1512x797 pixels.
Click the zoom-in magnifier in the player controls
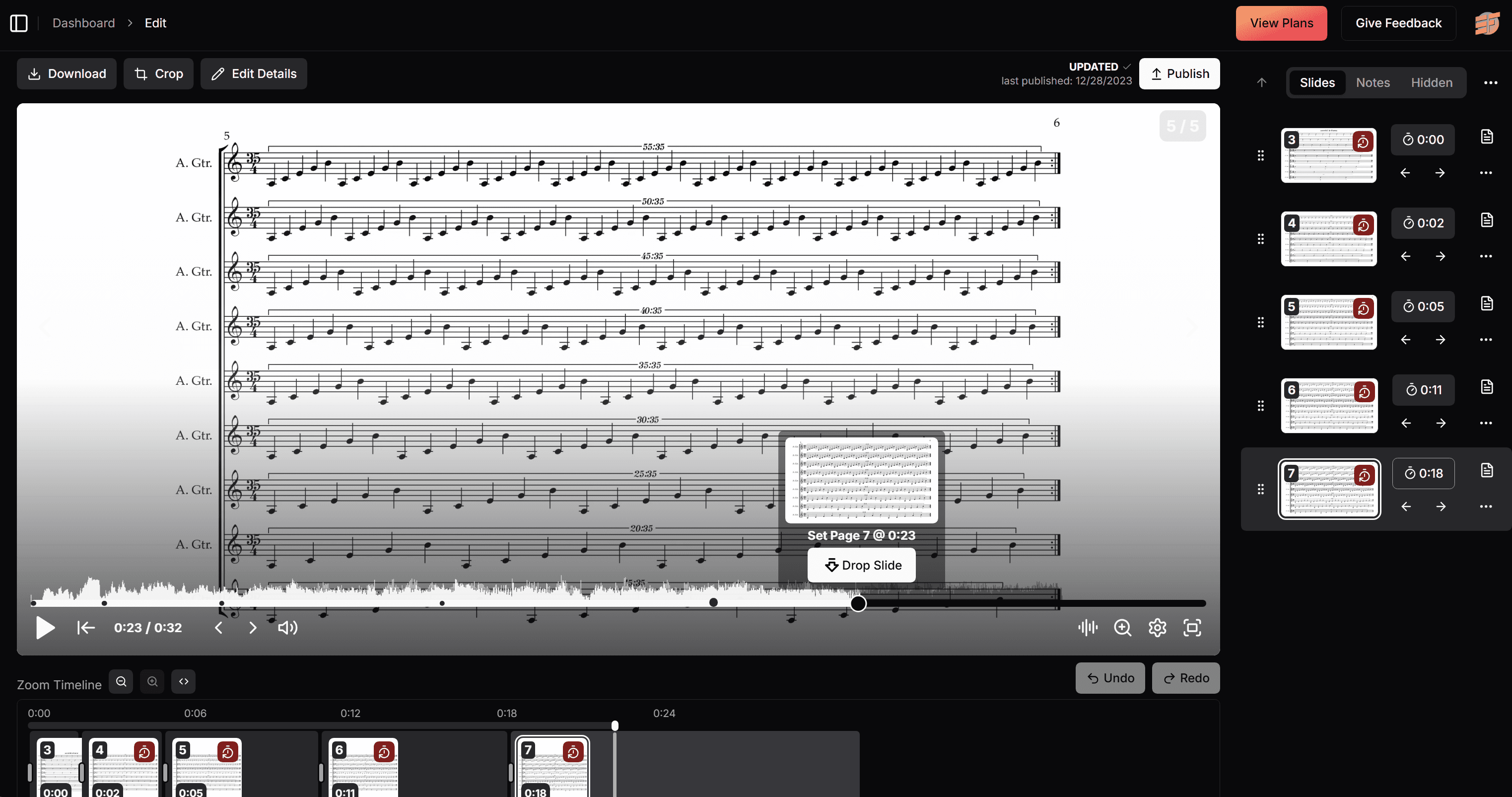1123,627
